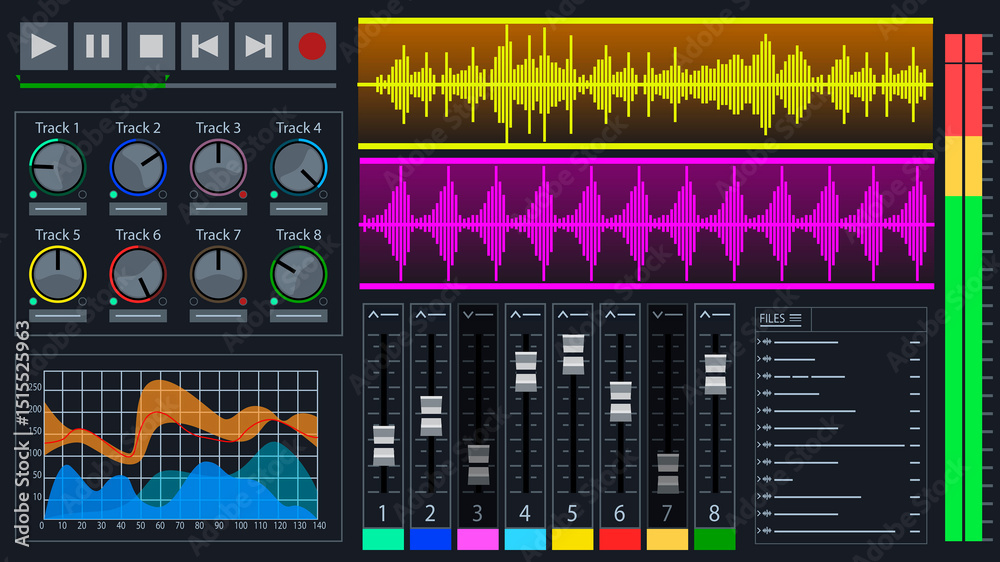The height and width of the screenshot is (562, 1000).
Task: Toggle the red indicator under Track 7
Action: click(x=243, y=301)
